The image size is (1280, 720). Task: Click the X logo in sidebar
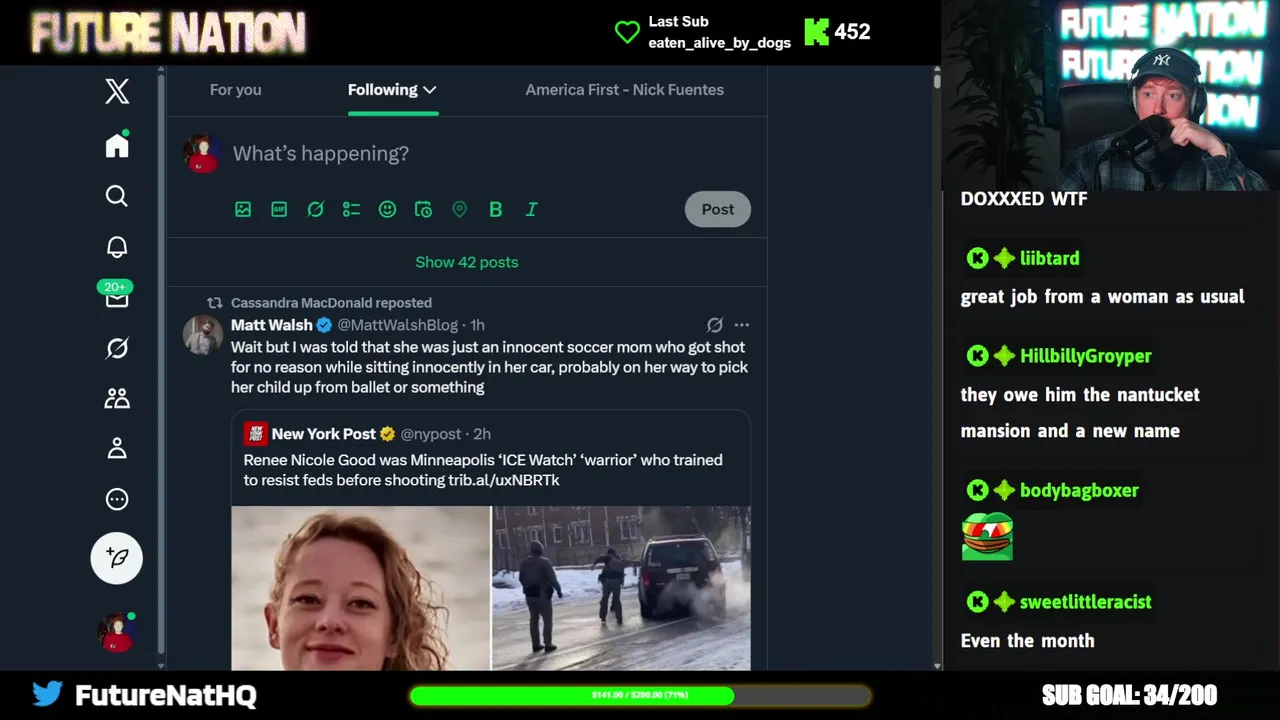117,92
